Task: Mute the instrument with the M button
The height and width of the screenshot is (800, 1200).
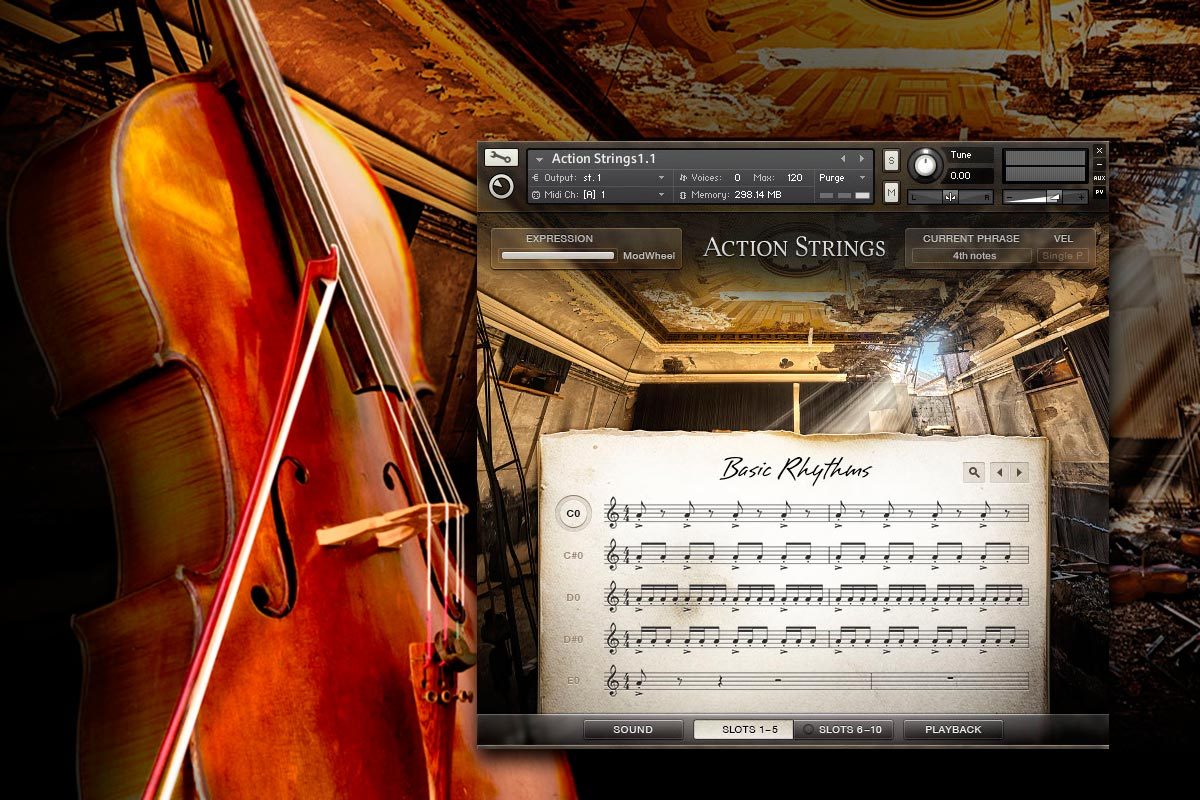Action: point(891,192)
